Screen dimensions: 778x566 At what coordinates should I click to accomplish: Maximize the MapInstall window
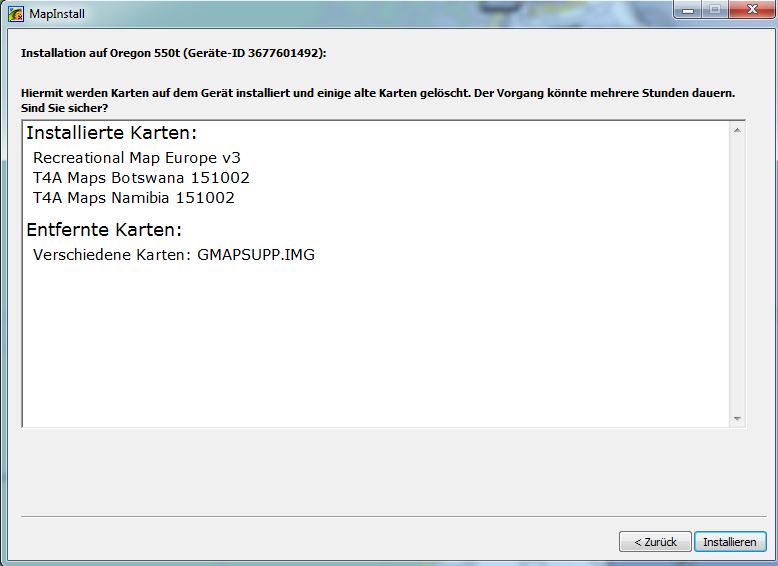click(x=714, y=10)
